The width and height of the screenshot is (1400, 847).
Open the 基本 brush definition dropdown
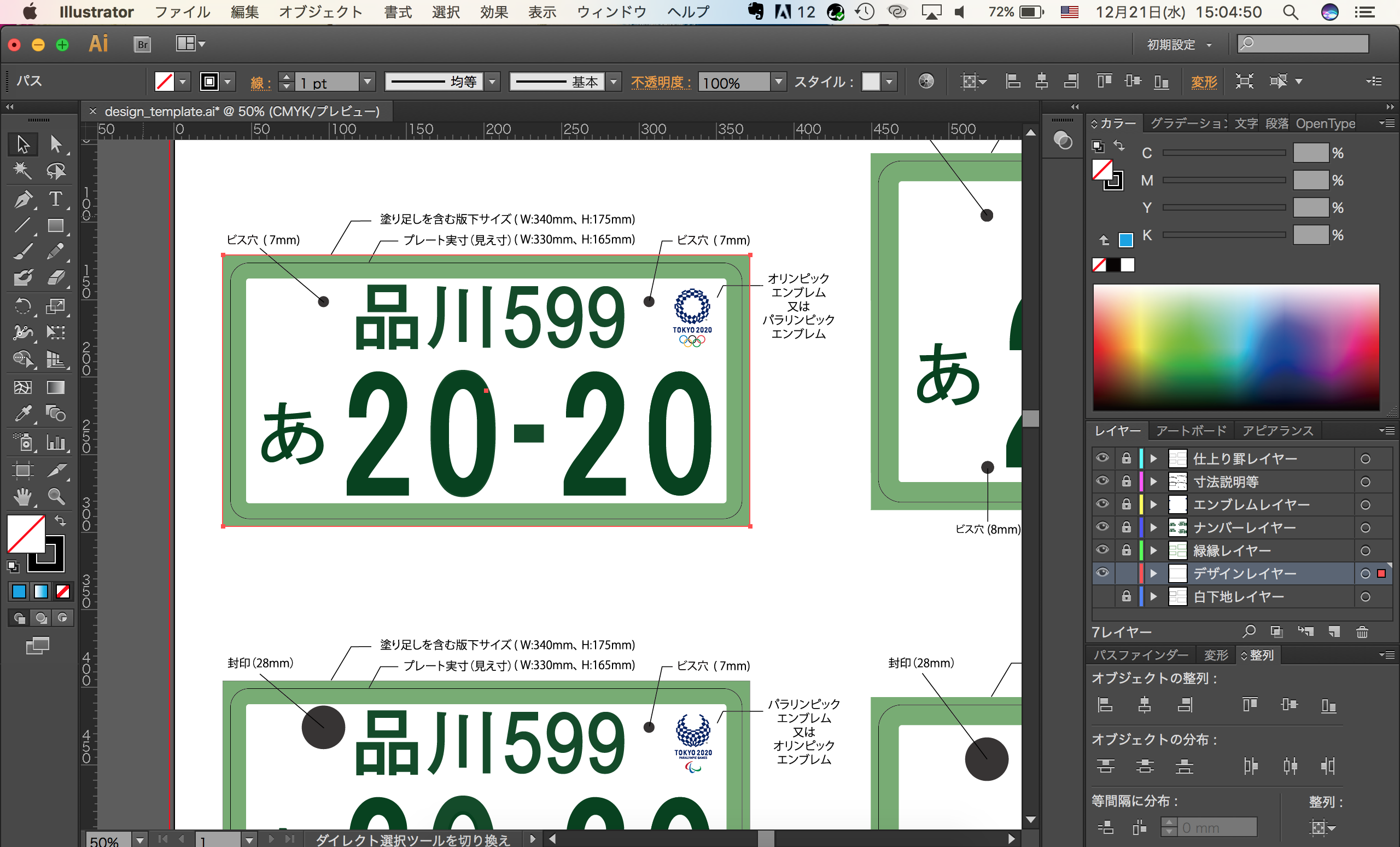pyautogui.click(x=613, y=82)
